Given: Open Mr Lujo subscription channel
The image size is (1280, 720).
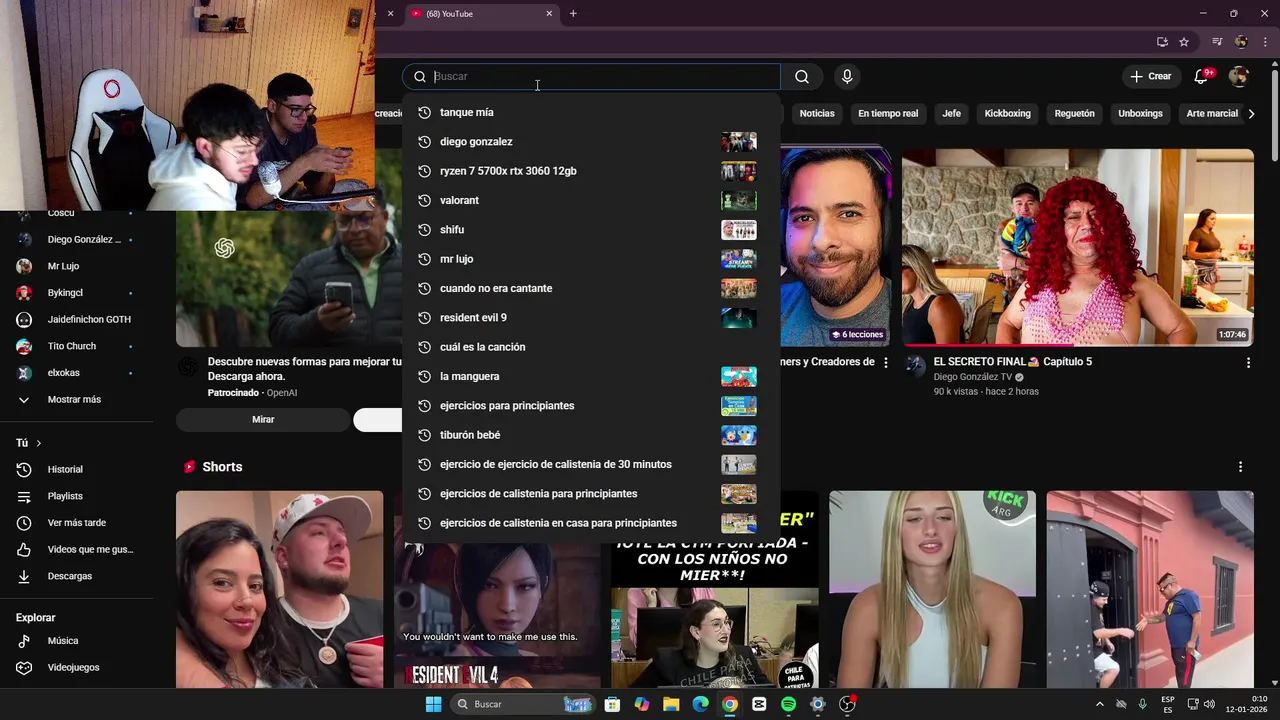Looking at the screenshot, I should pyautogui.click(x=76, y=266).
